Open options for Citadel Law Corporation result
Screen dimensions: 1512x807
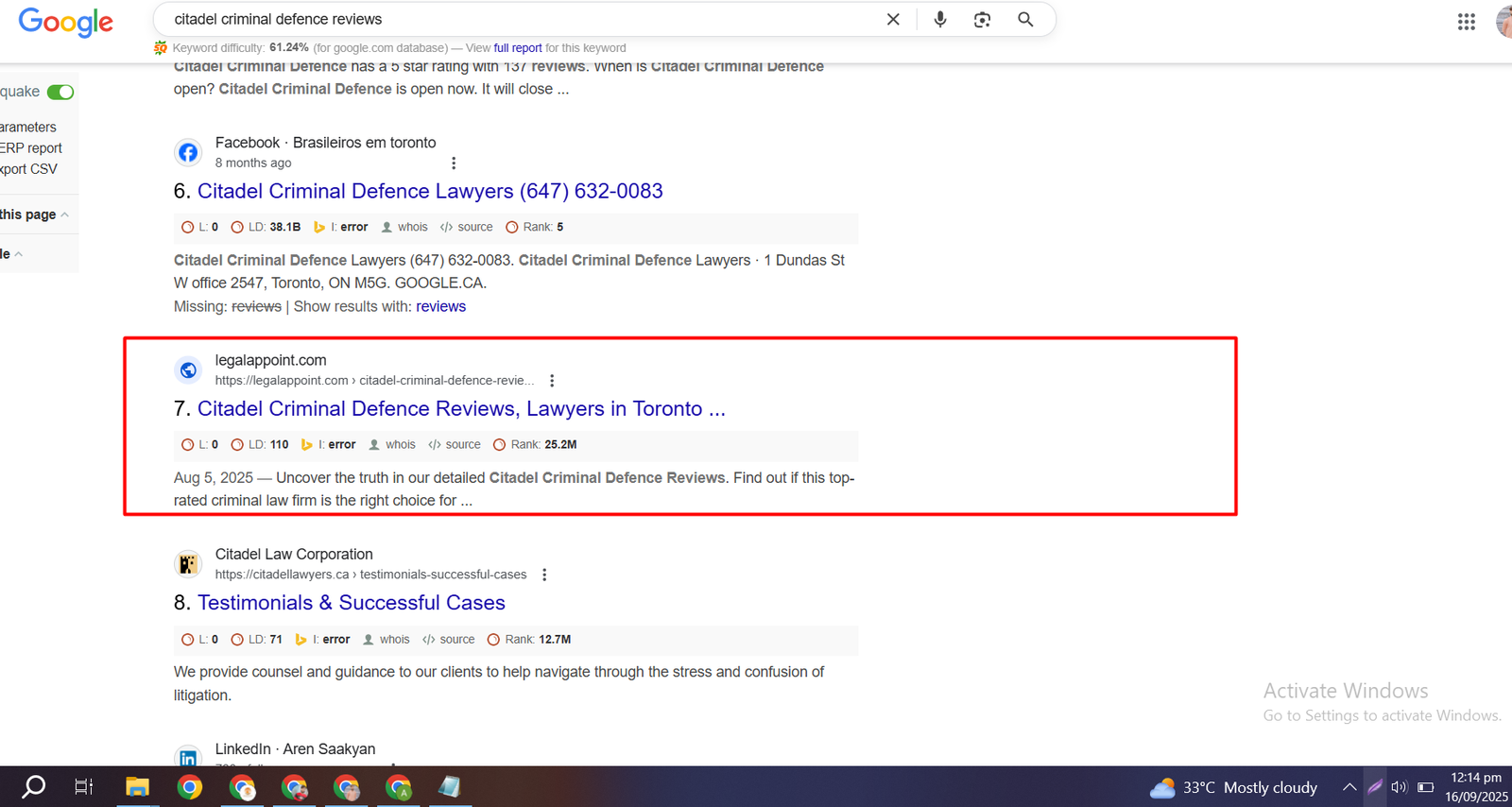click(544, 575)
